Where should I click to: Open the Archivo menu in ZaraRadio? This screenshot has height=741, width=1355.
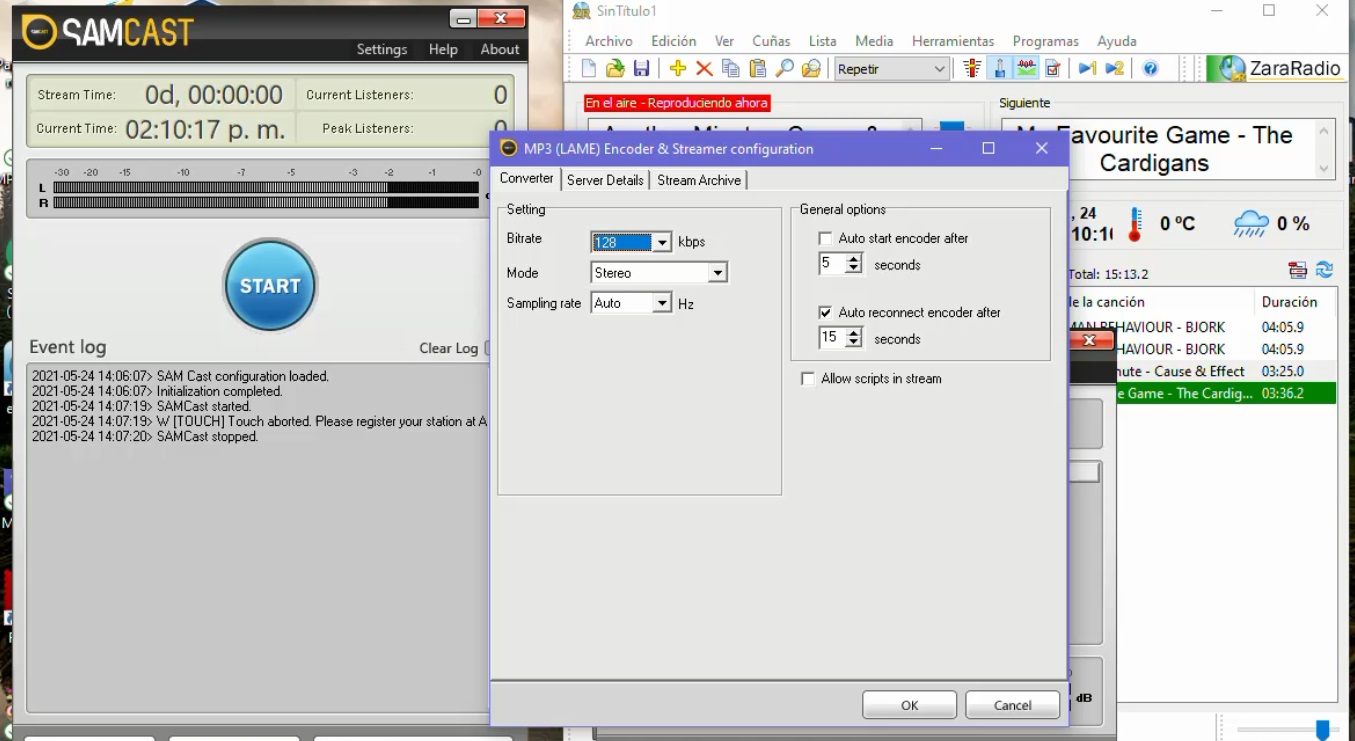[x=609, y=41]
